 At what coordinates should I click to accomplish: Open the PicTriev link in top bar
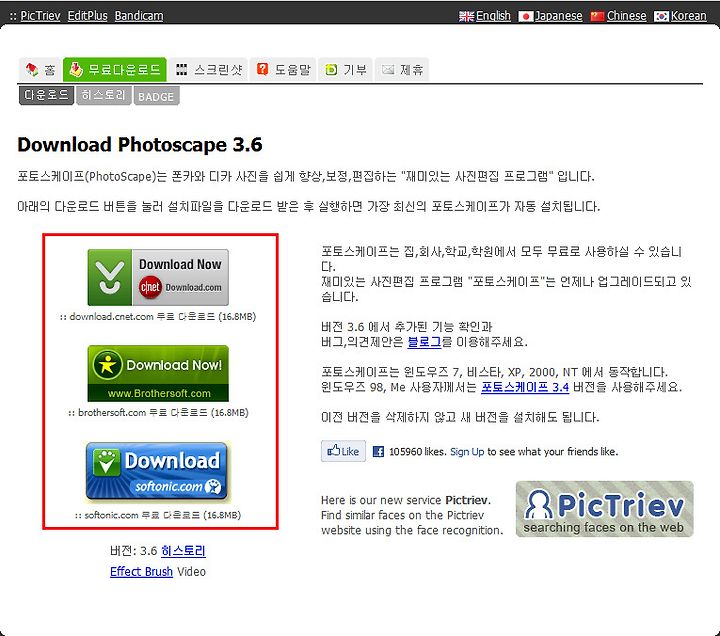point(40,16)
